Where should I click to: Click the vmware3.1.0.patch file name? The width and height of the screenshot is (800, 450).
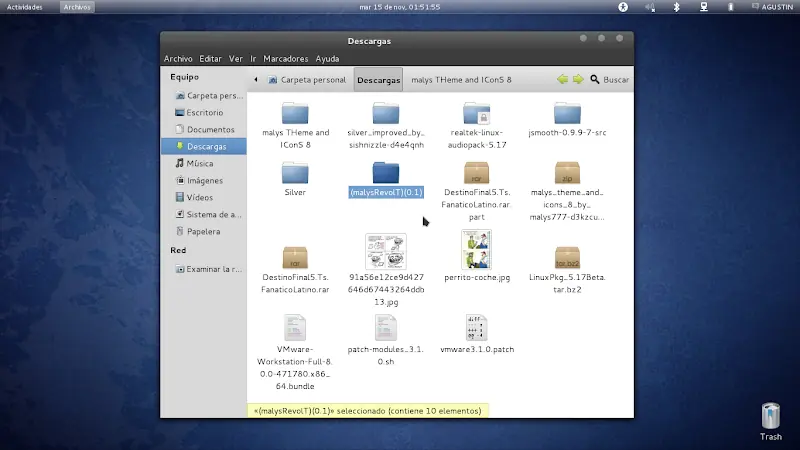[x=477, y=349]
